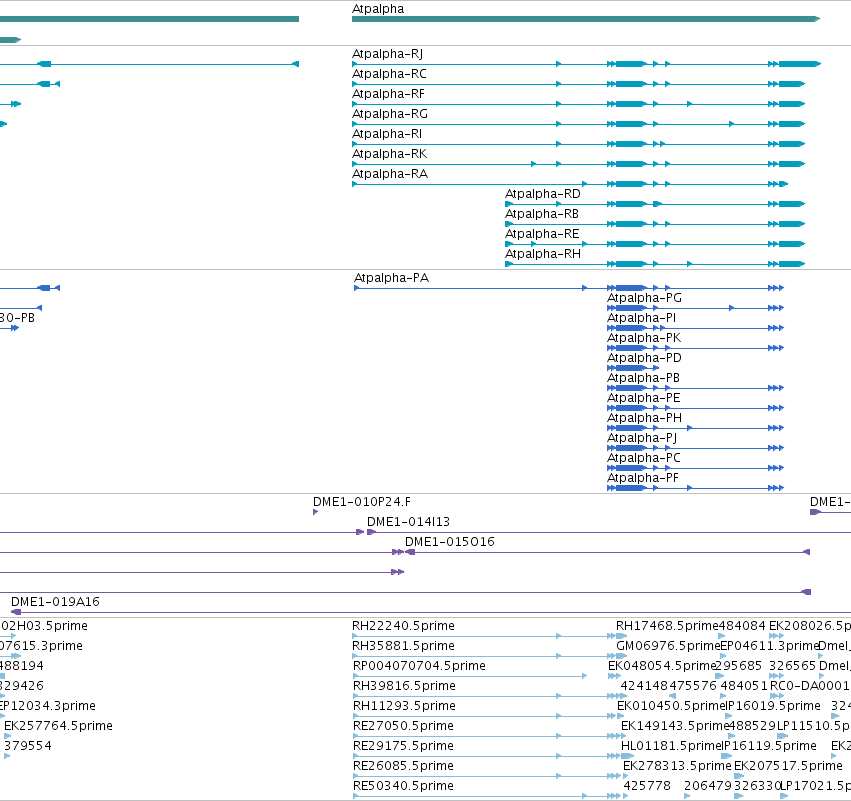
Task: Click the Atpalpha-PI protein label
Action: [x=642, y=318]
